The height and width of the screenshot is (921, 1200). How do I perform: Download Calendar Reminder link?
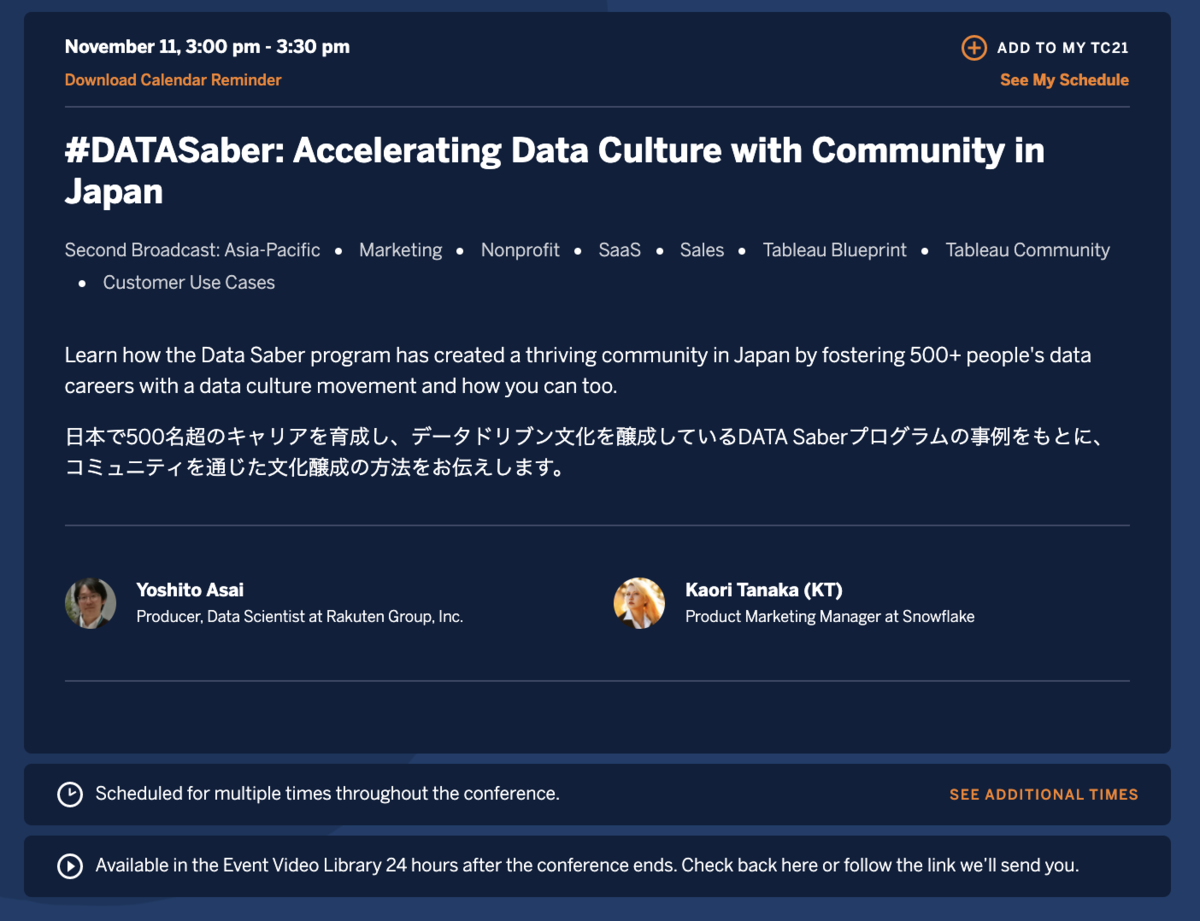[173, 80]
